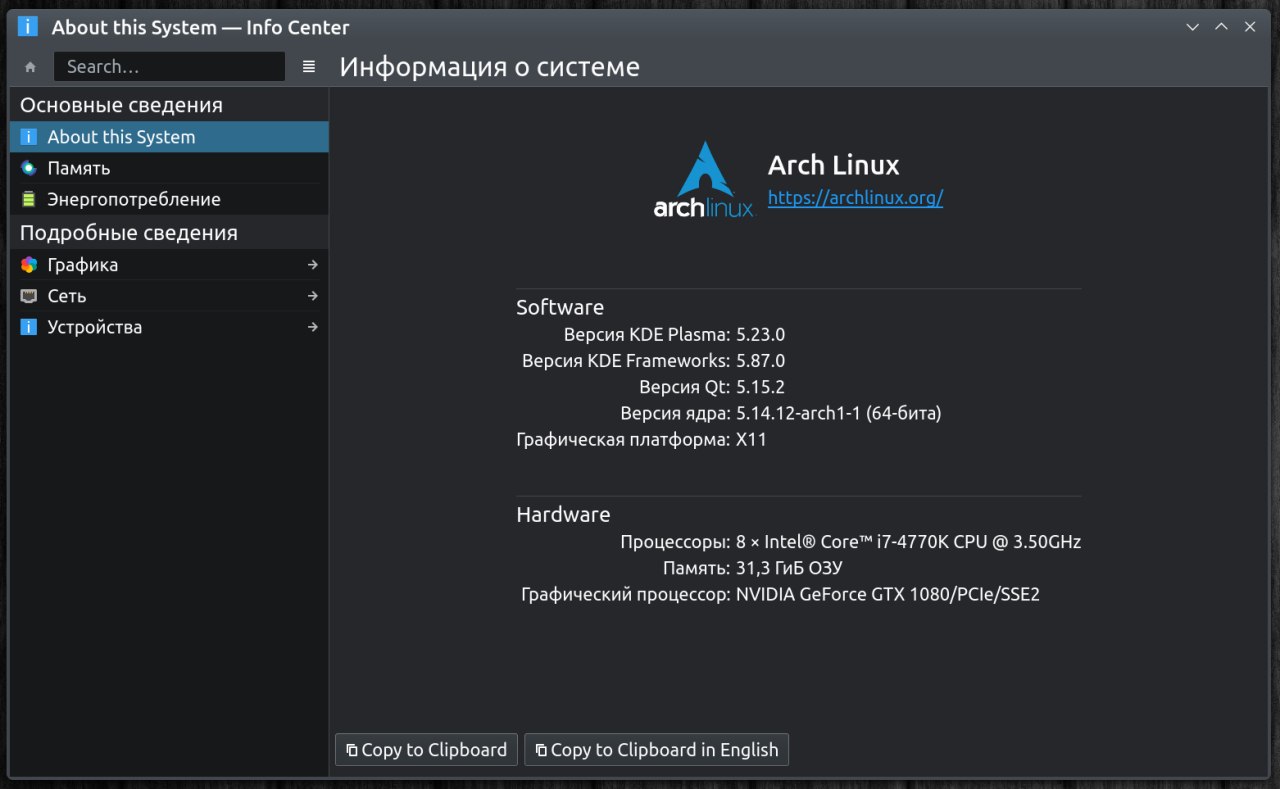Screen dimensions: 1280x789
Task: Click the 31,3 ГиБ ОЗУ memory value
Action: (789, 569)
